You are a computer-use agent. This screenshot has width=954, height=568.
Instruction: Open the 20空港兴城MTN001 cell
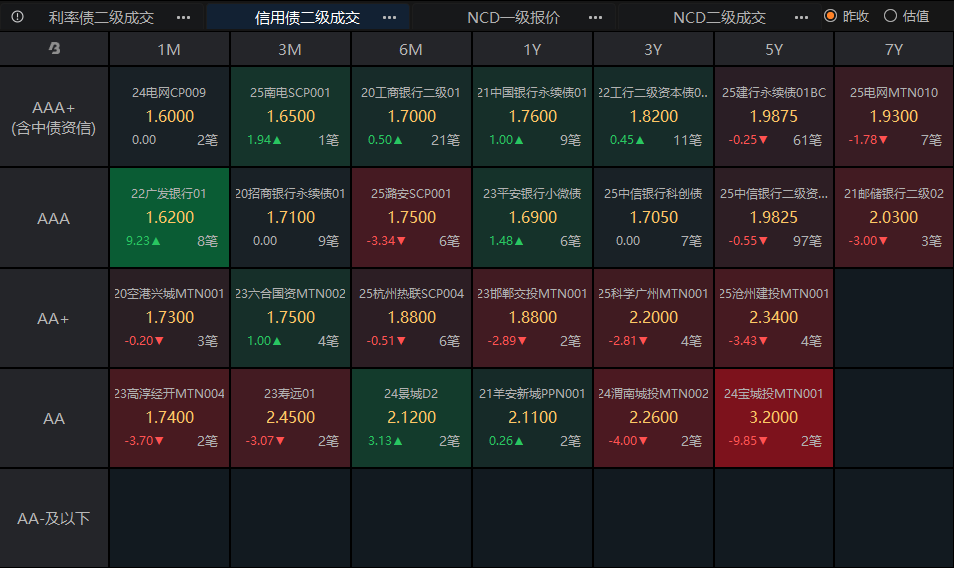169,318
